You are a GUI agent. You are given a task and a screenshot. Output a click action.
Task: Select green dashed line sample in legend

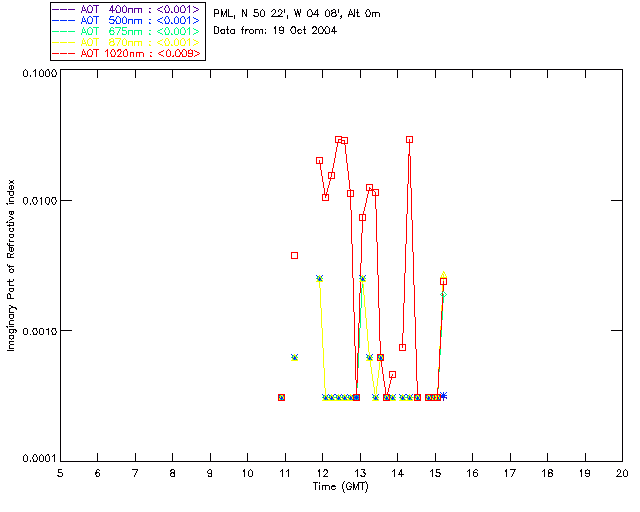[x=64, y=31]
